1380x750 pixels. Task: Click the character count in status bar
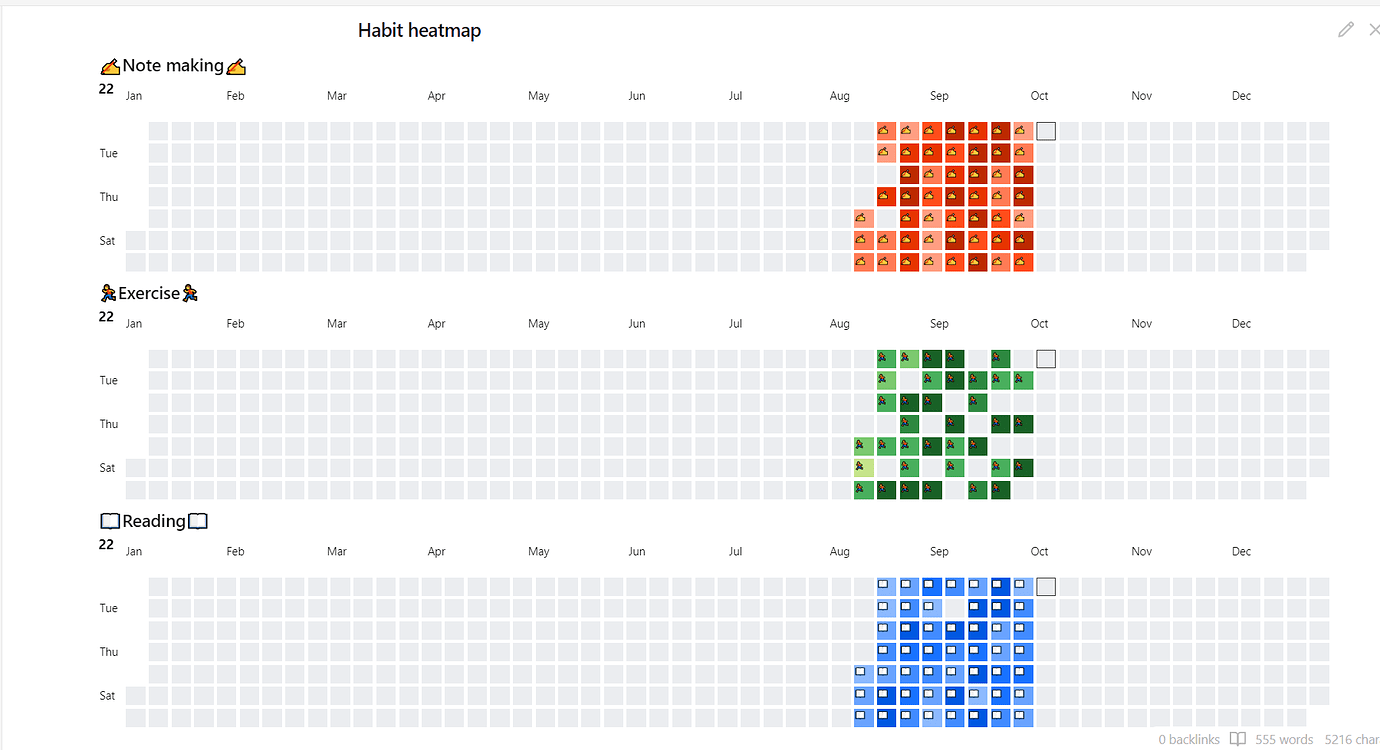[x=1351, y=739]
